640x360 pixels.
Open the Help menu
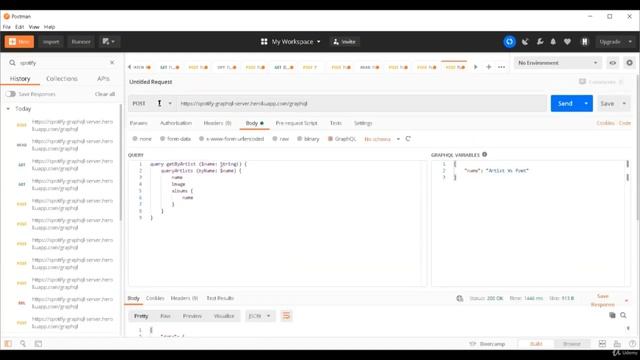click(49, 27)
